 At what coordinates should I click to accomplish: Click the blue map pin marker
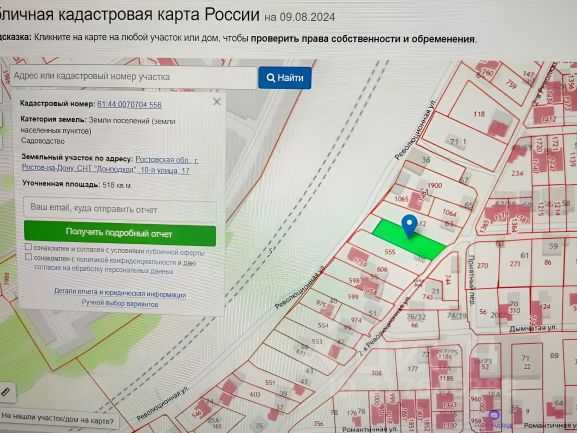(409, 226)
